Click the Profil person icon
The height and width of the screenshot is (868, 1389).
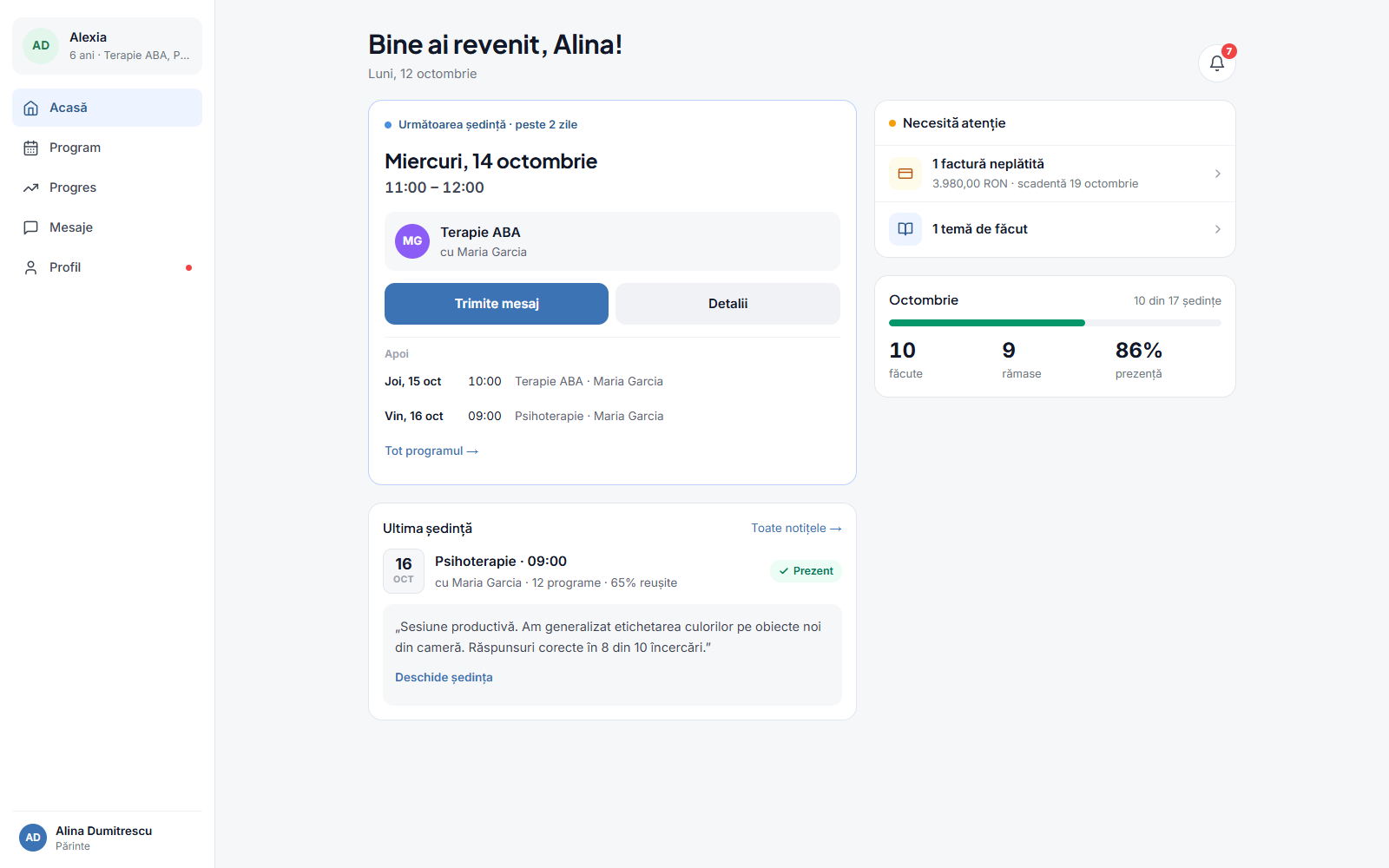(x=31, y=267)
